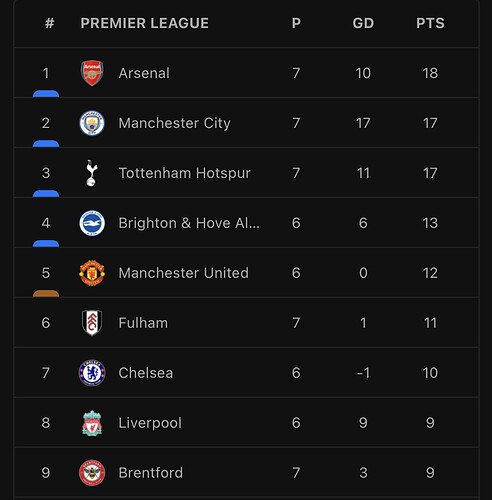492x500 pixels.
Task: Click the Manchester City badge
Action: [92, 123]
